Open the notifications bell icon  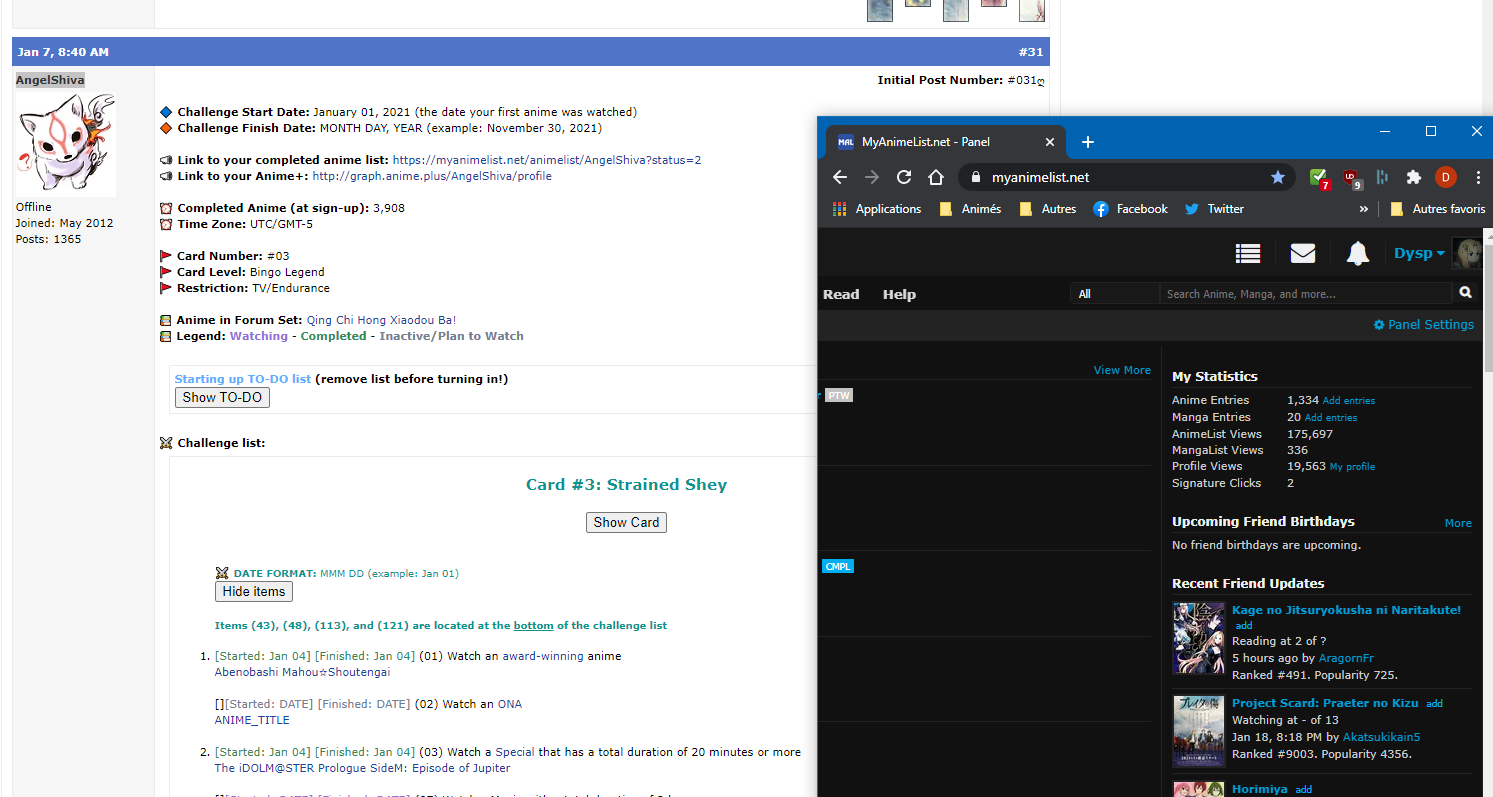[x=1357, y=254]
